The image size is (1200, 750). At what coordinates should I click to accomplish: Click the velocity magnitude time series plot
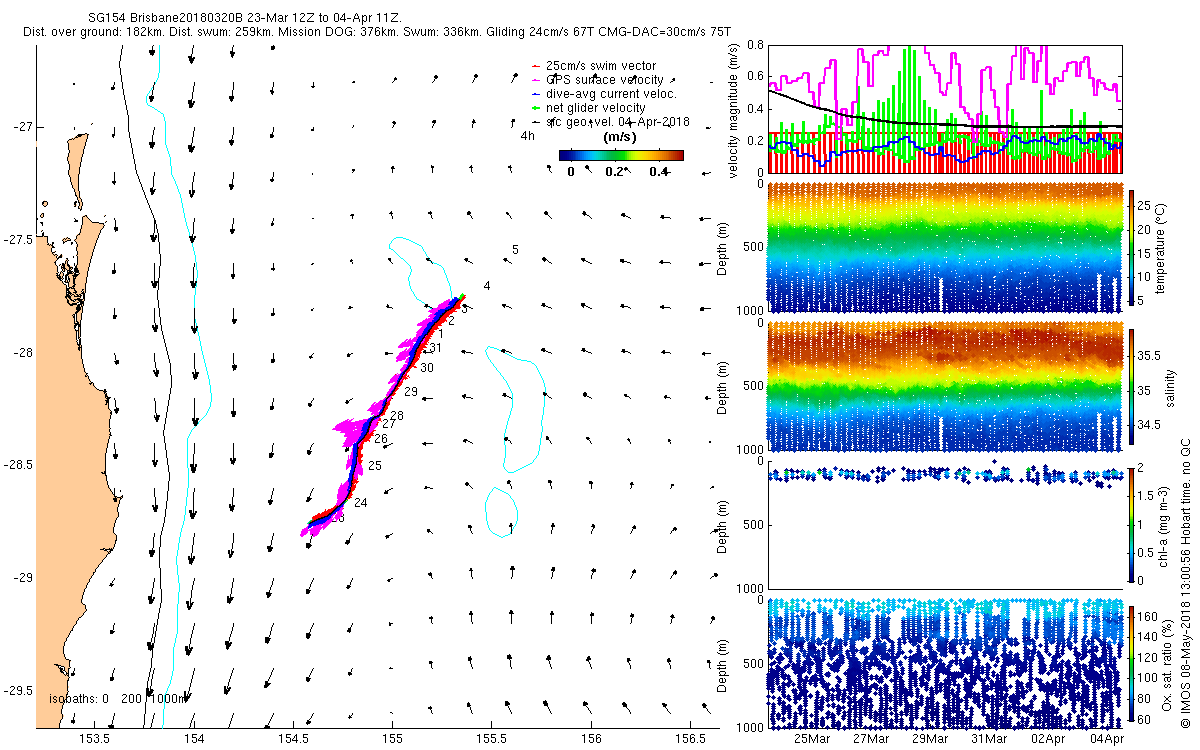tap(944, 109)
